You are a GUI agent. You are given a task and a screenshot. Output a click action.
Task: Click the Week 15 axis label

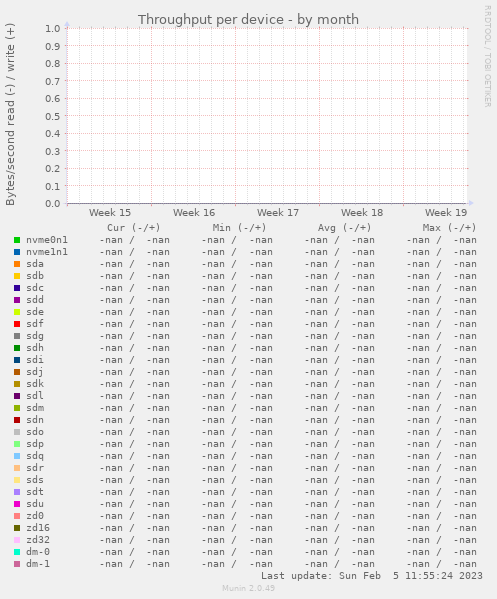point(110,213)
